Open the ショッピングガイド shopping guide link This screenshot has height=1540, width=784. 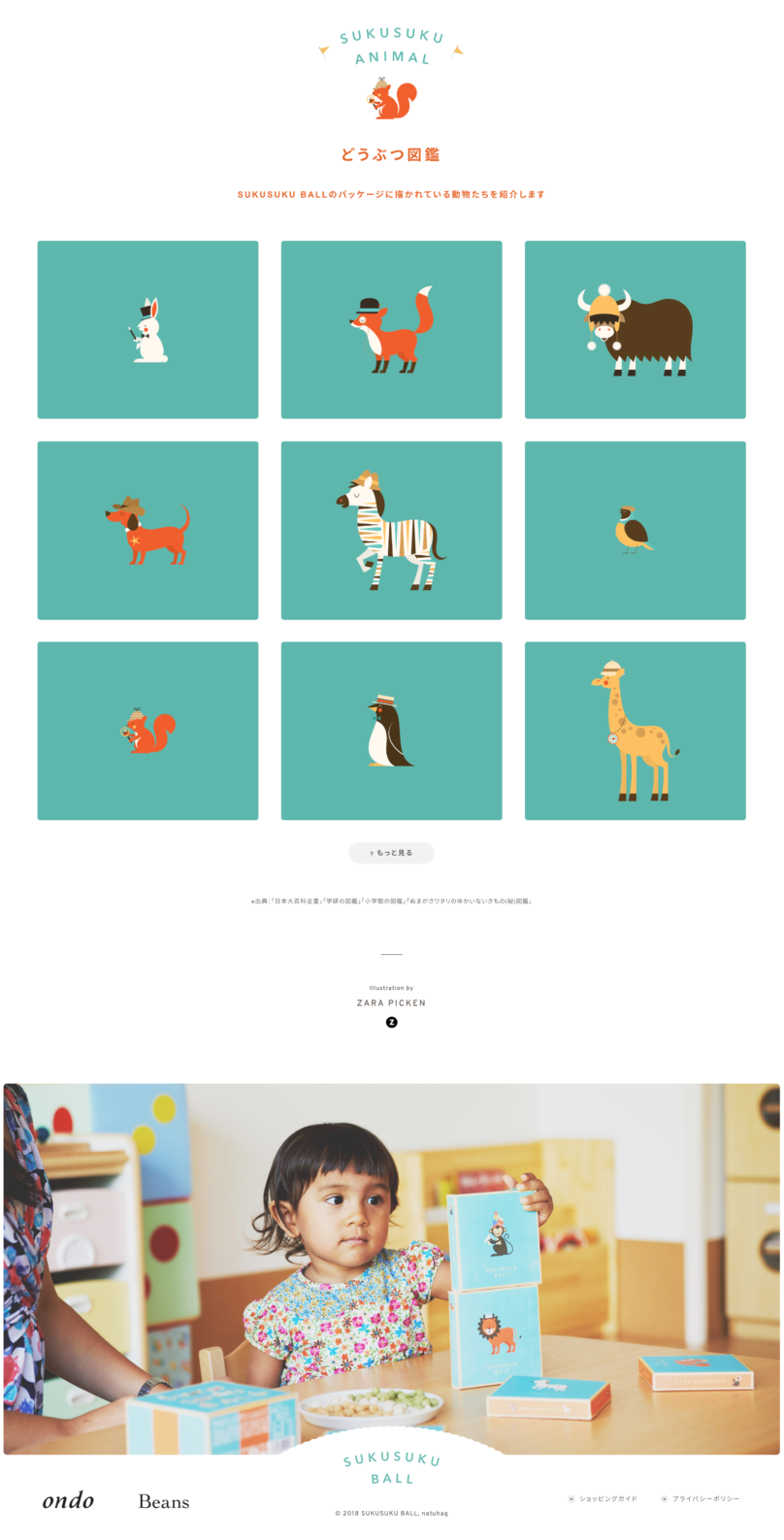603,1499
